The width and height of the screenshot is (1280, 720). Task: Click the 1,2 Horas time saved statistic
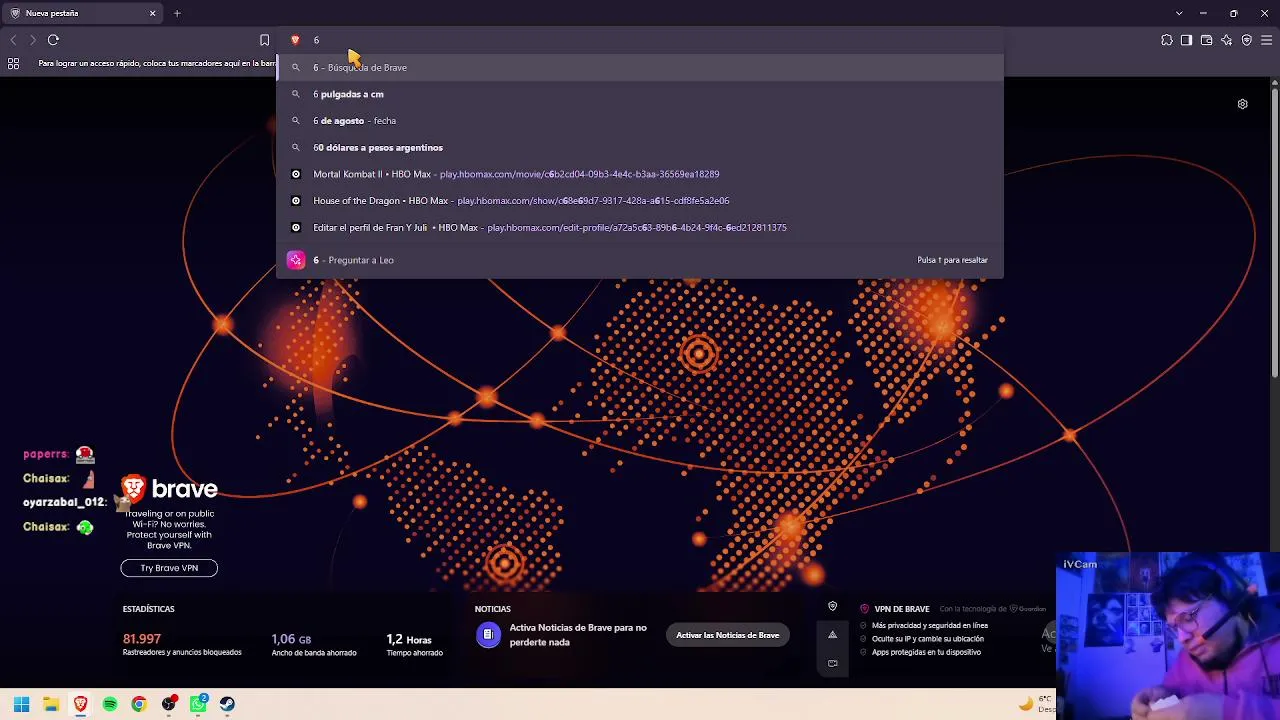click(x=409, y=639)
